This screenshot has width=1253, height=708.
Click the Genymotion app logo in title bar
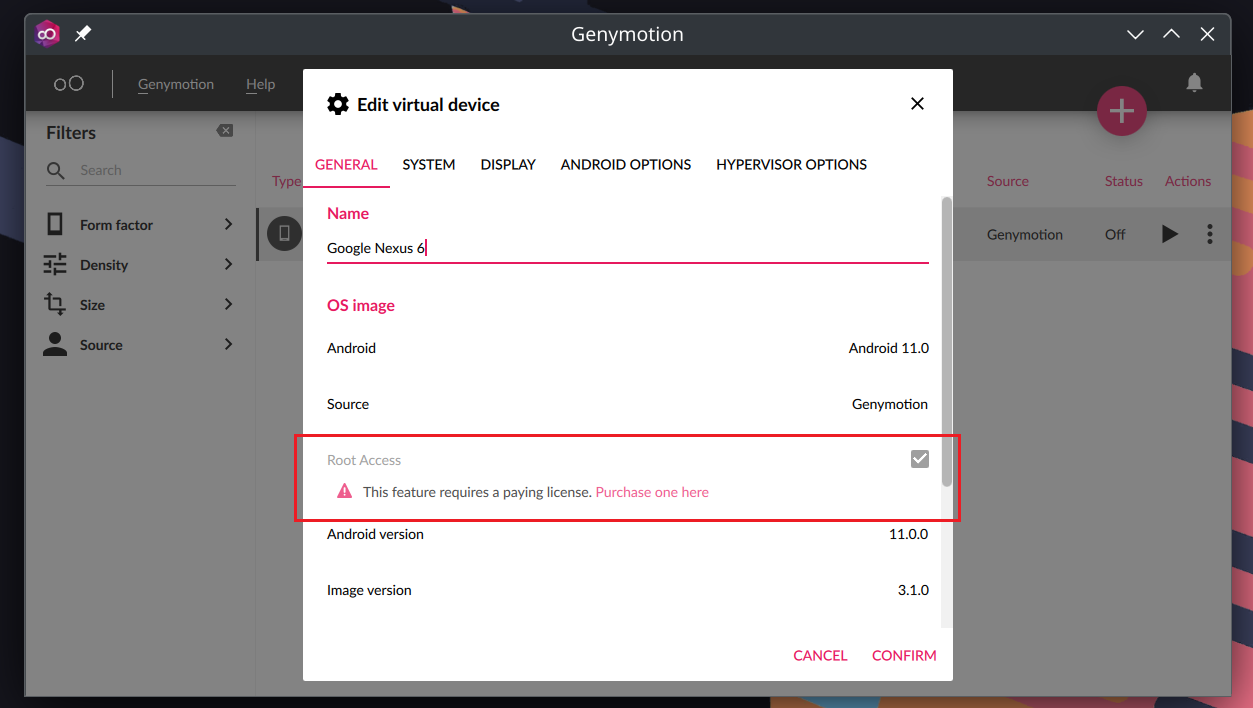[48, 34]
